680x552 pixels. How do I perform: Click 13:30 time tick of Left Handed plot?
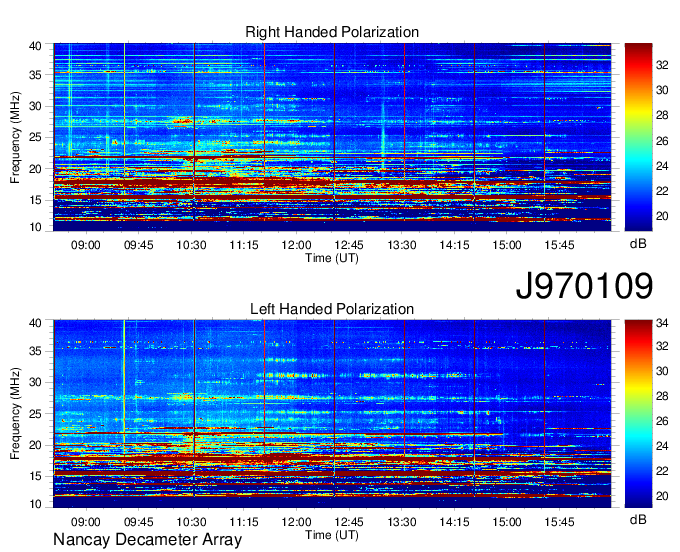(402, 522)
